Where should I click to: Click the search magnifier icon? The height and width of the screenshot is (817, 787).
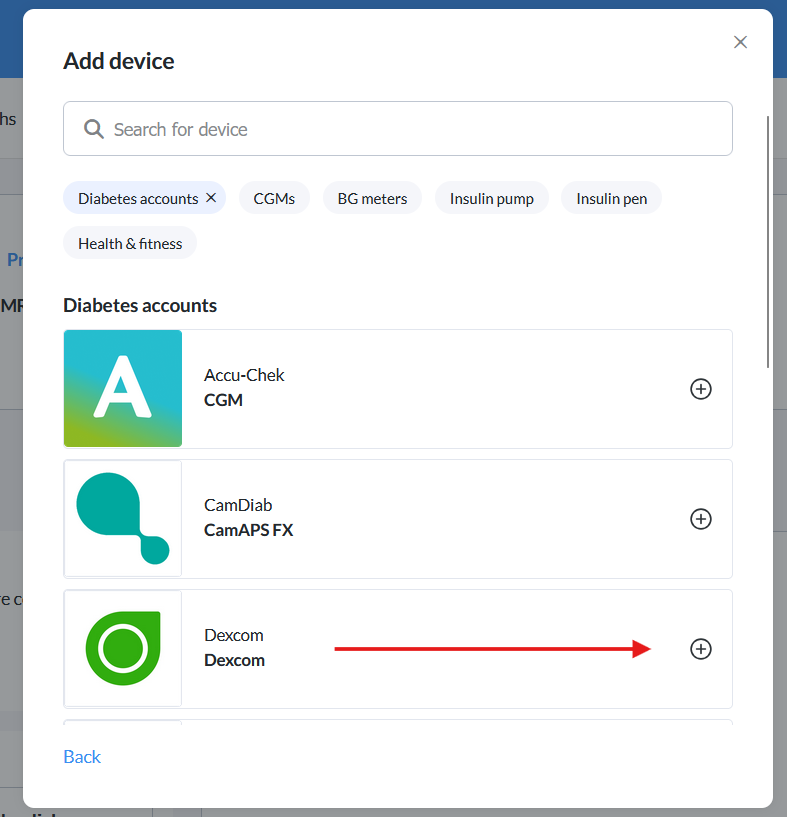[94, 129]
